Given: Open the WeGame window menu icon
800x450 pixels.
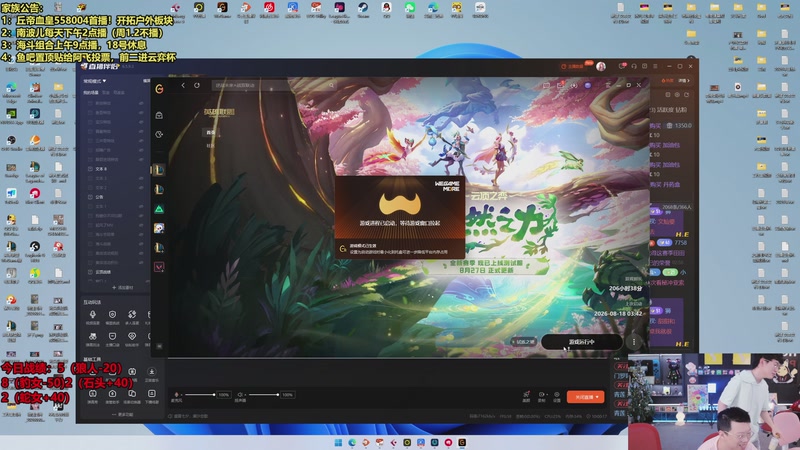Looking at the screenshot, I should 608,85.
